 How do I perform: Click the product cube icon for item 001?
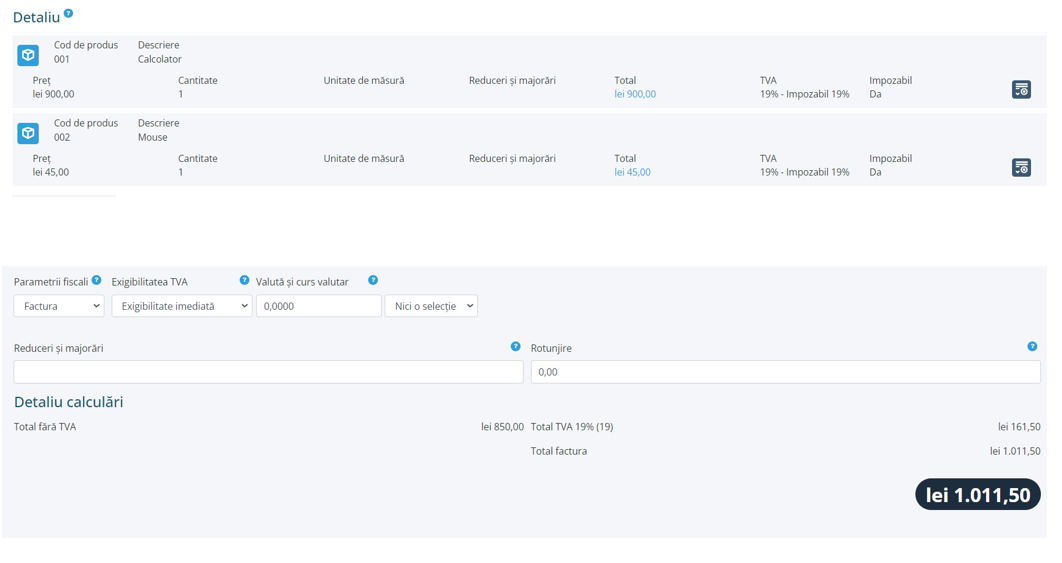[x=28, y=55]
